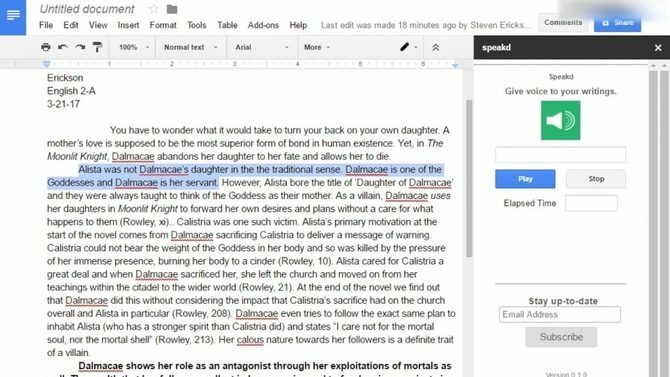Select the Paint format roller icon
Viewport: 670px width, 377px height.
(x=97, y=47)
